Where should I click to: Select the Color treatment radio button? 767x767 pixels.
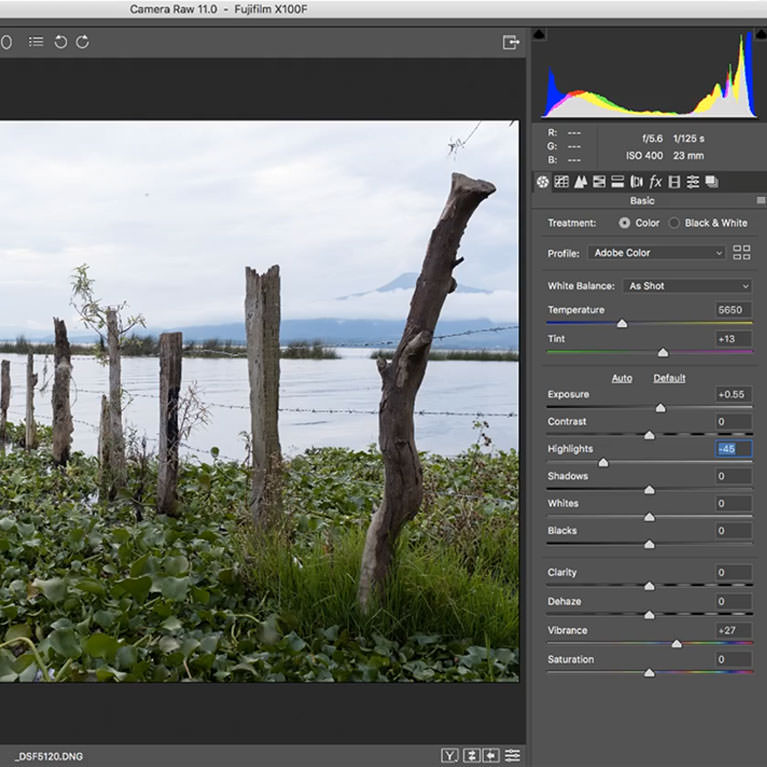click(x=625, y=223)
